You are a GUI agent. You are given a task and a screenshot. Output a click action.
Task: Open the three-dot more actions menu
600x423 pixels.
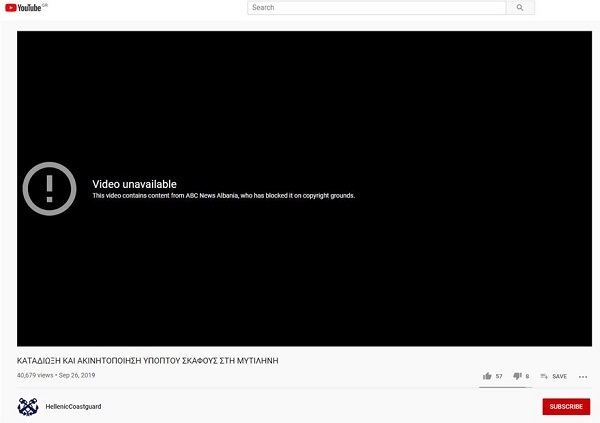582,376
